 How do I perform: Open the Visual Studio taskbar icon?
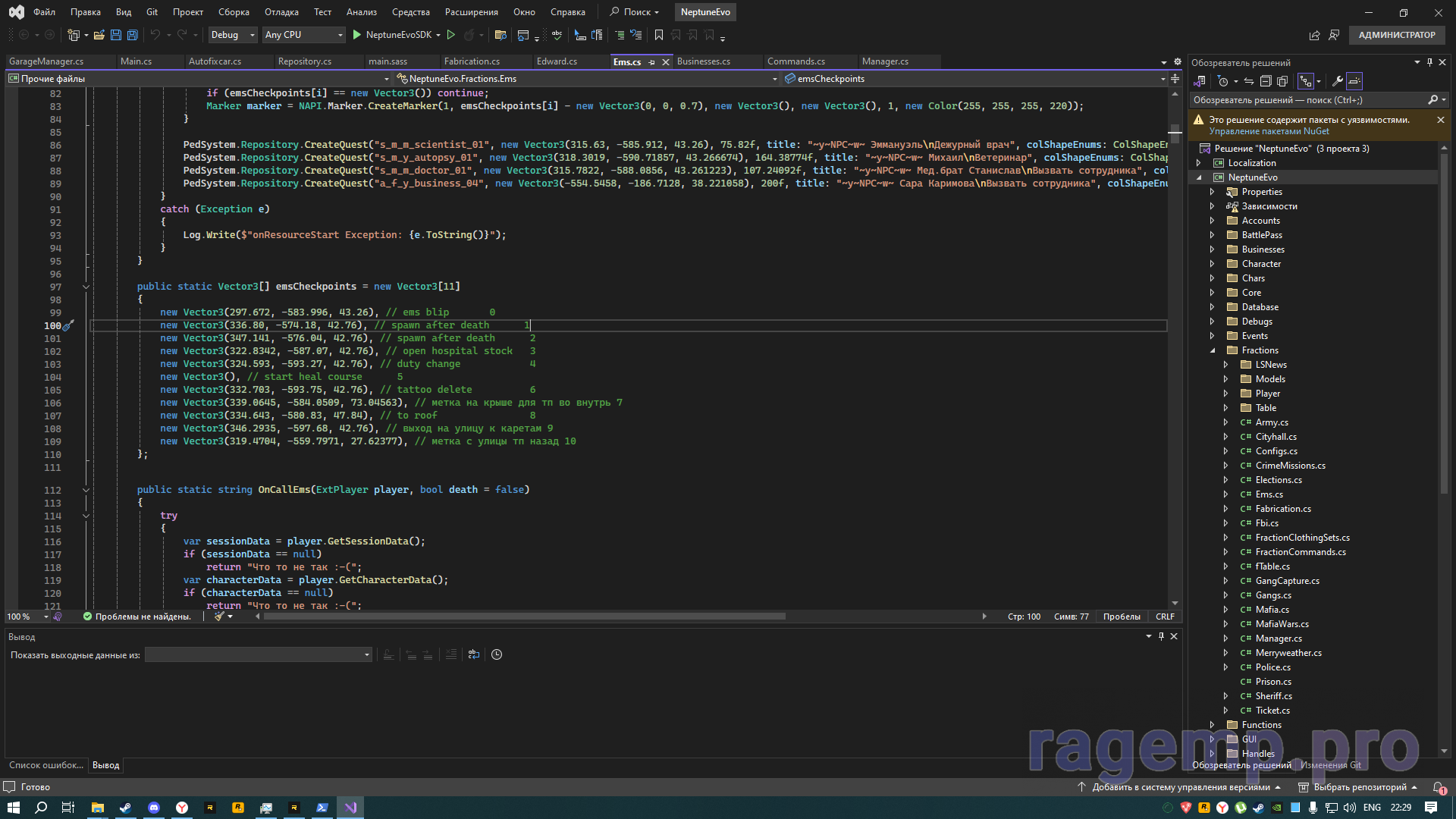point(350,808)
